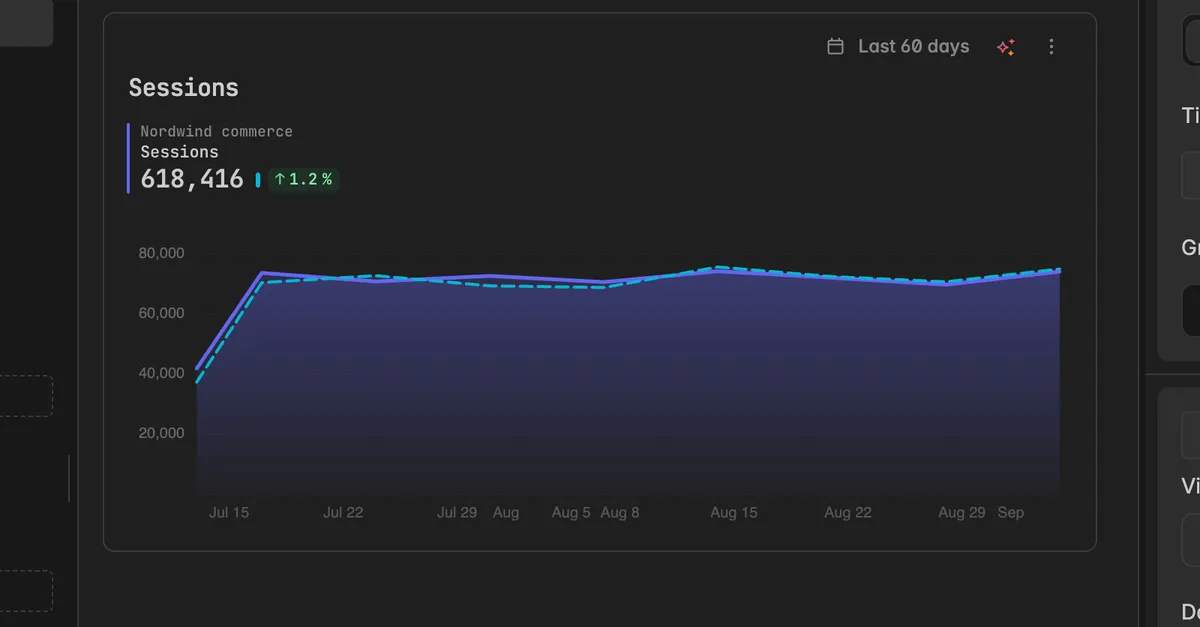Click the Aug 15 label on x-axis
The width and height of the screenshot is (1200, 627).
[x=734, y=512]
